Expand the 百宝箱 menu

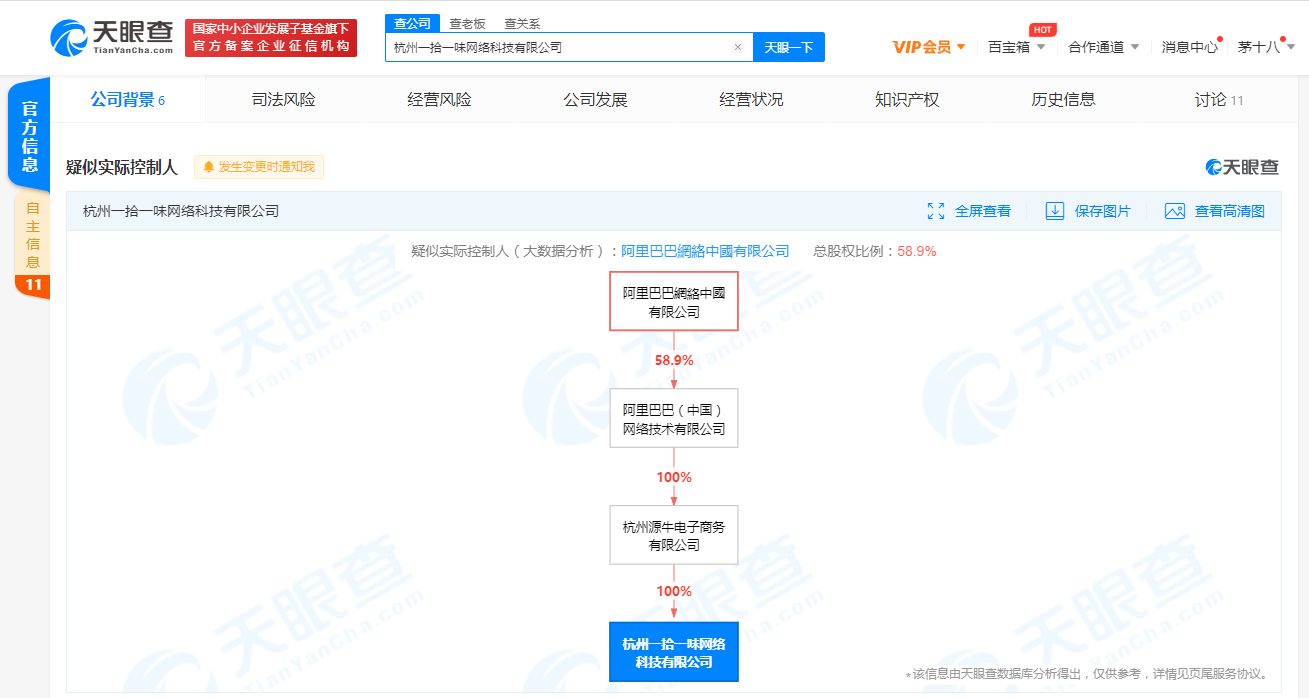(1016, 47)
